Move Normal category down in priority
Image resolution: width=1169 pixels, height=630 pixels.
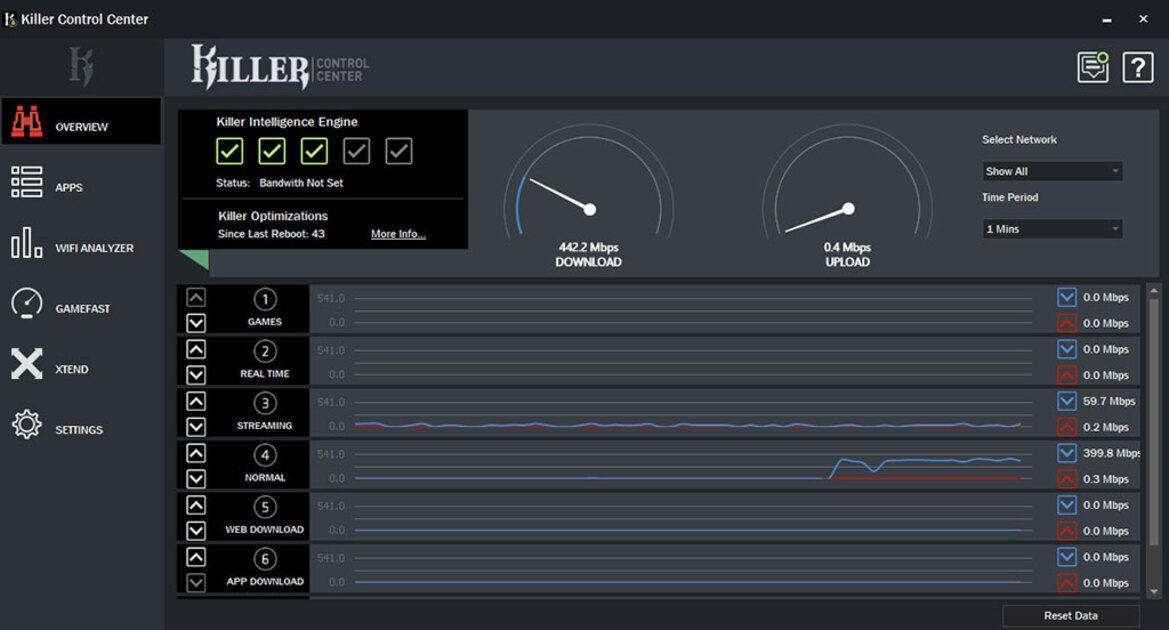(x=196, y=479)
